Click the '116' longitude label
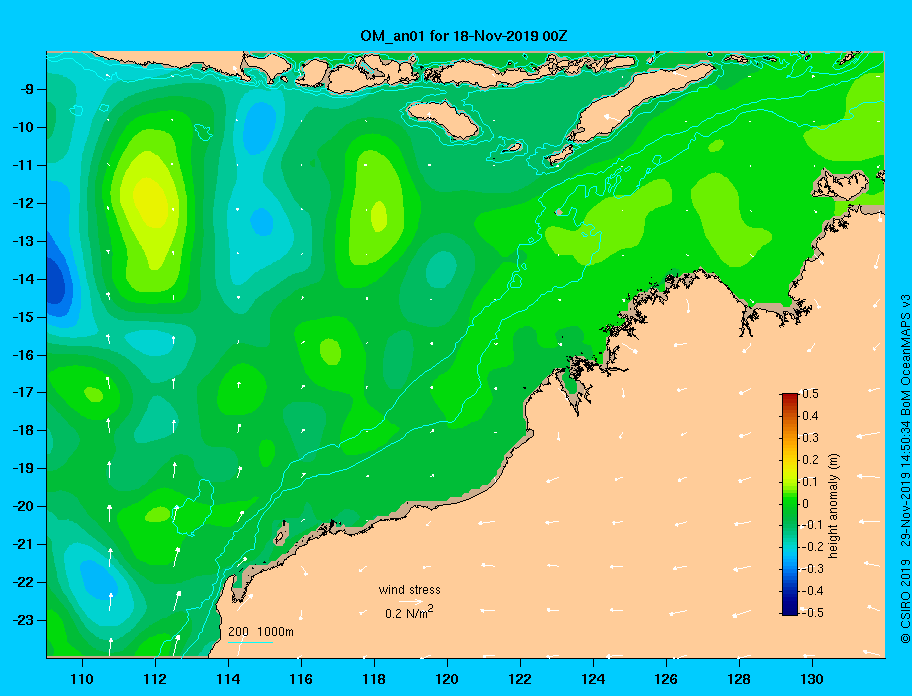912x696 pixels. (301, 679)
